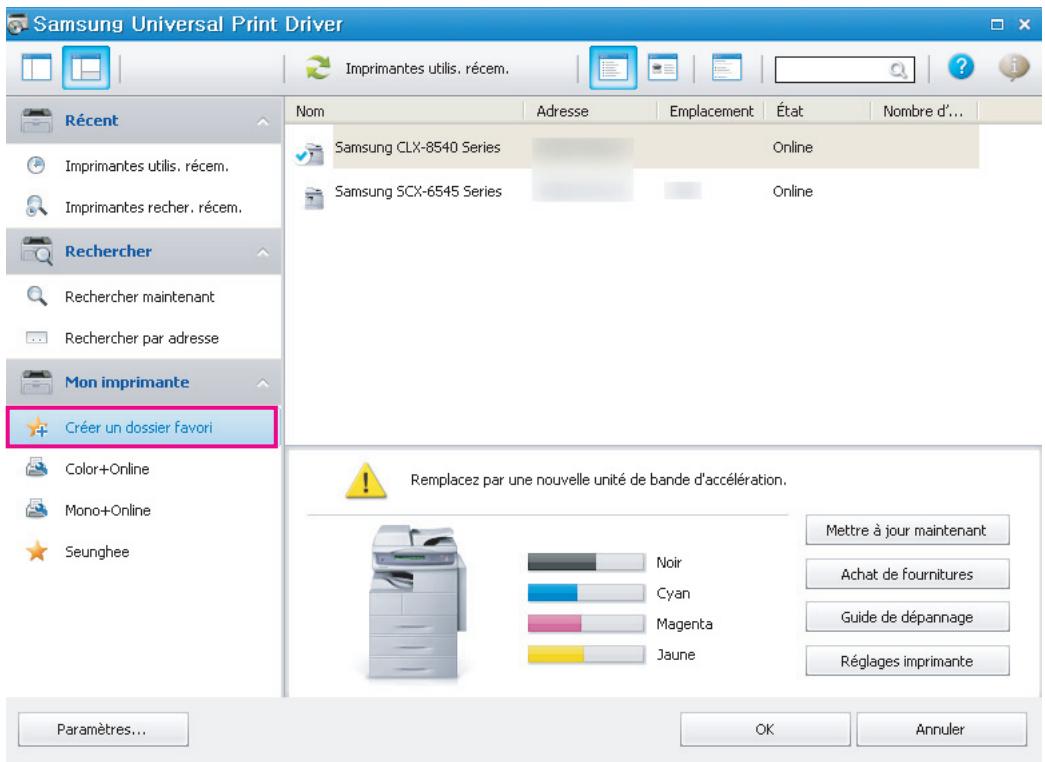The width and height of the screenshot is (1045, 762).
Task: Choose the third view mode icon
Action: [726, 67]
